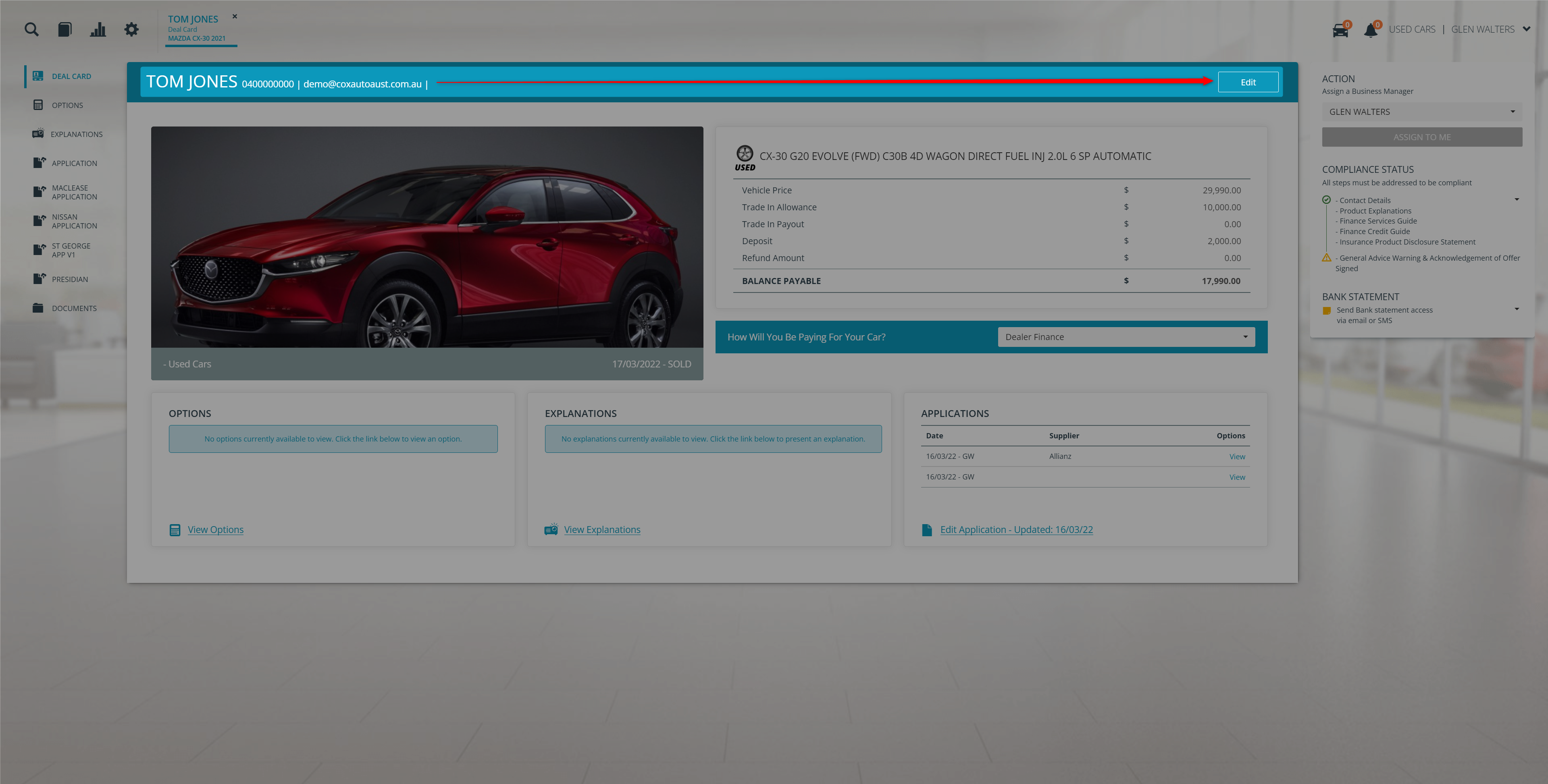Expand the Contact Details compliance section

coord(1516,199)
